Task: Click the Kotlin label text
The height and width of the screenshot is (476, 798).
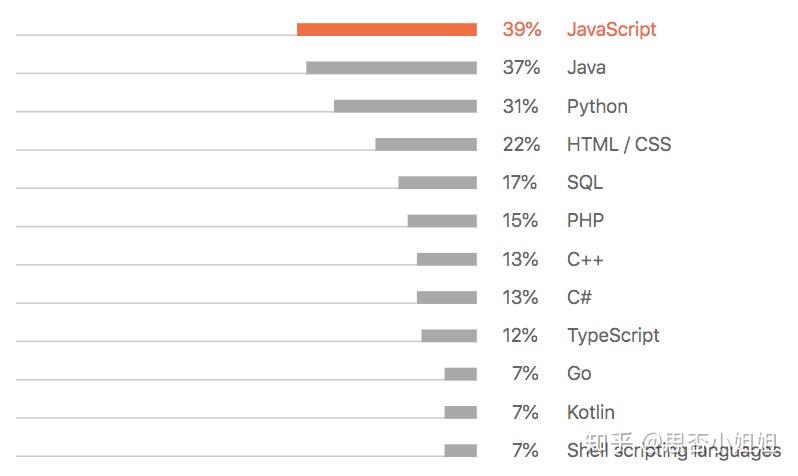Action: point(591,412)
